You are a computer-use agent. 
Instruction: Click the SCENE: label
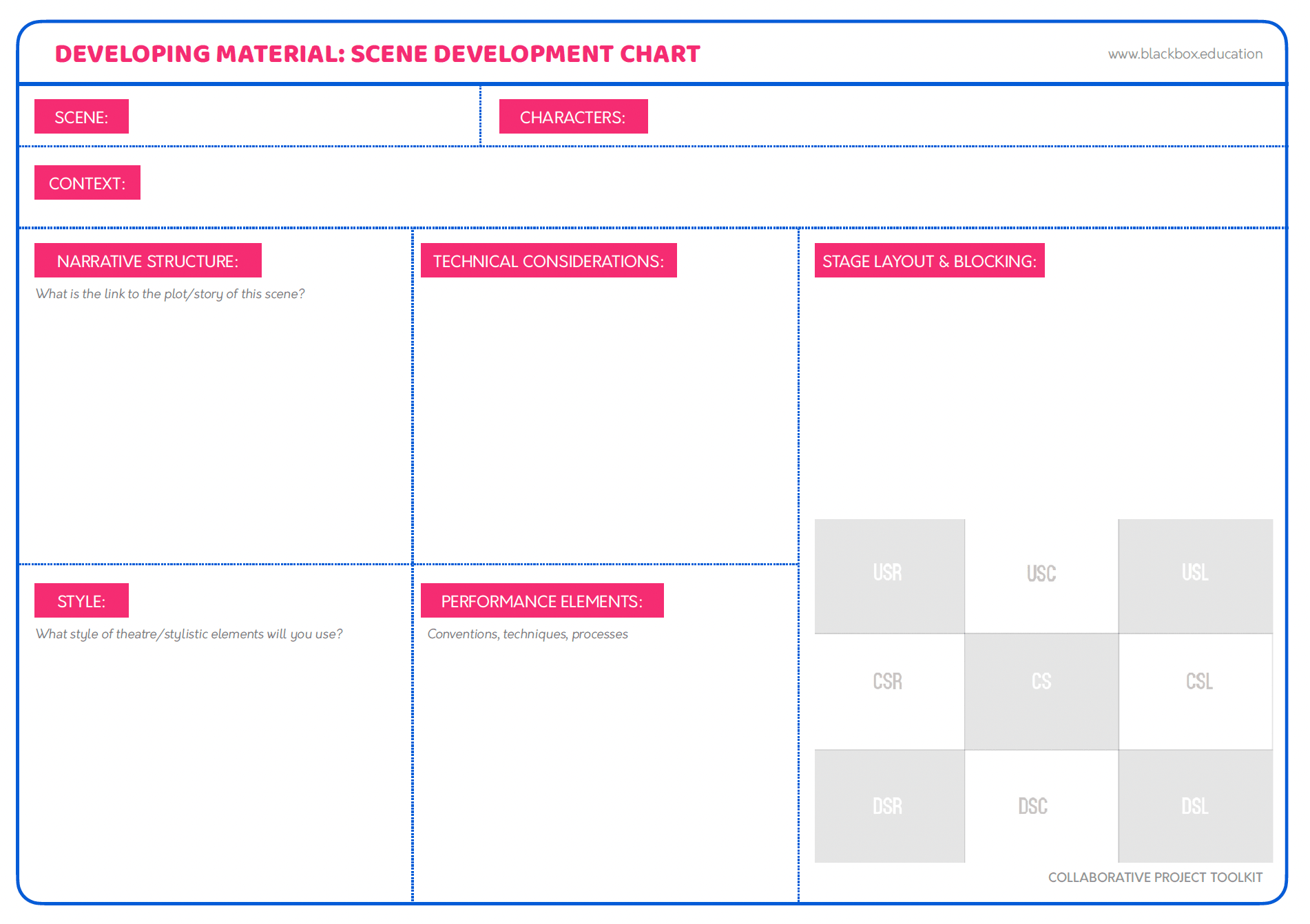(x=81, y=116)
